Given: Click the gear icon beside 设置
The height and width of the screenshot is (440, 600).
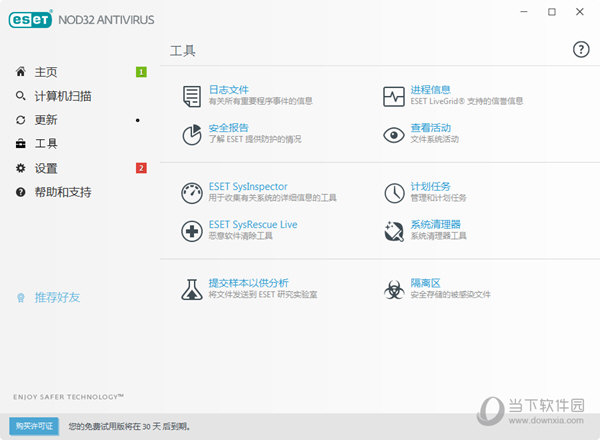Looking at the screenshot, I should (21, 168).
